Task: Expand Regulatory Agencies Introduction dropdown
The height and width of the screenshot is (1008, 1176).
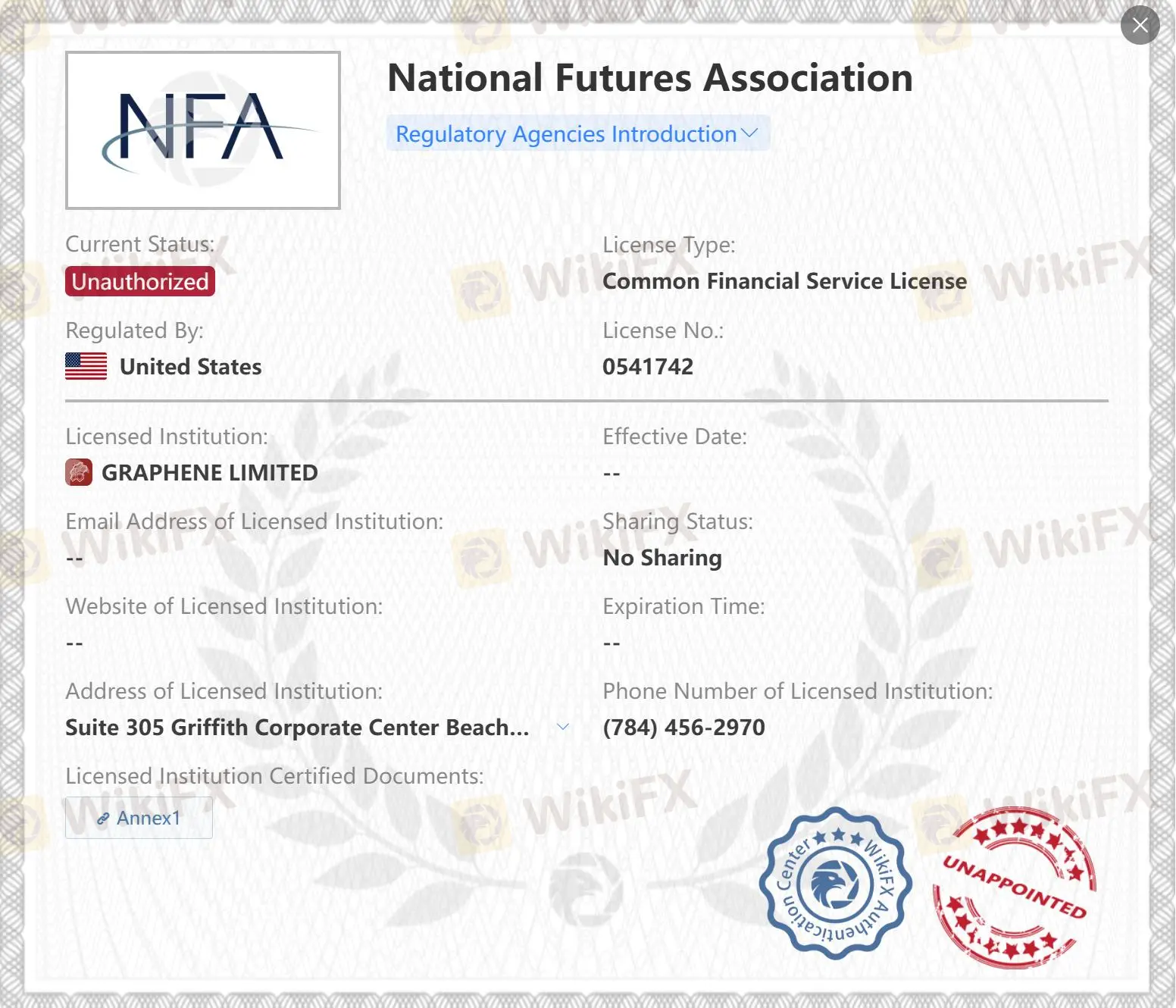Action: coord(577,133)
